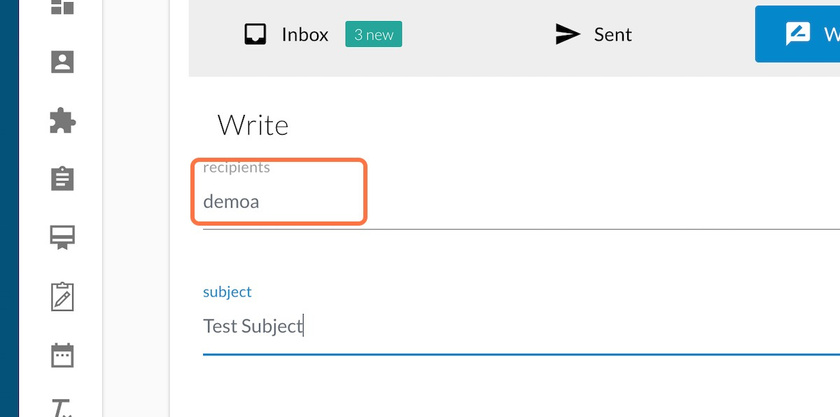
Task: Open the dashboard icon atop the sidebar
Action: [62, 6]
